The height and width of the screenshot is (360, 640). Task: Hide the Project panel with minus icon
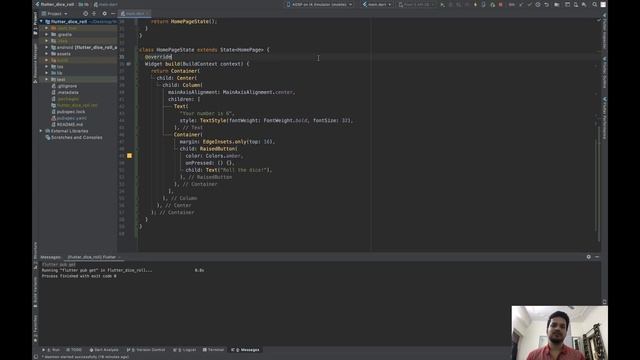(x=113, y=13)
